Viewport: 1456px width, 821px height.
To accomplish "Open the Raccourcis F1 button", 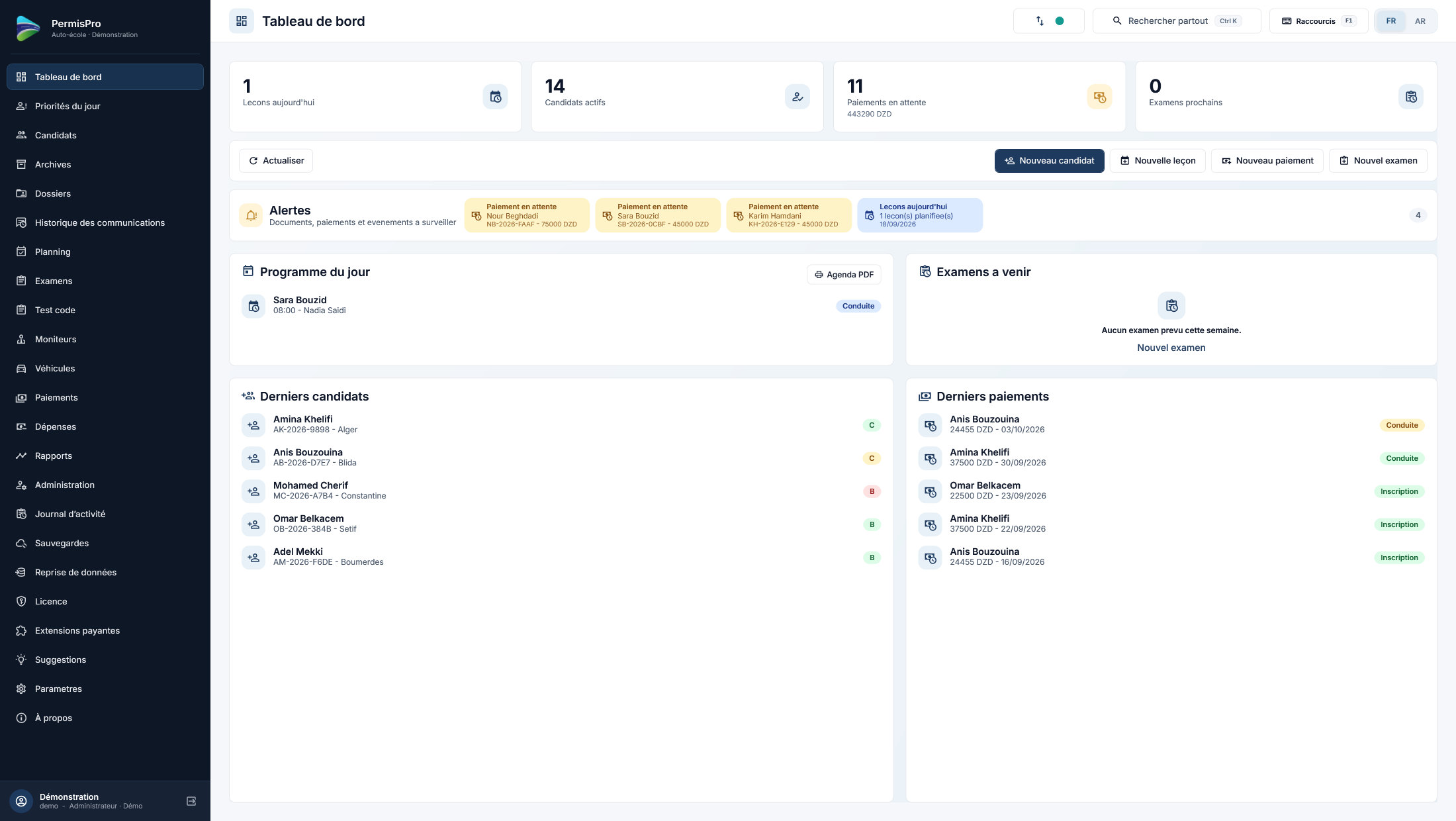I will point(1318,21).
